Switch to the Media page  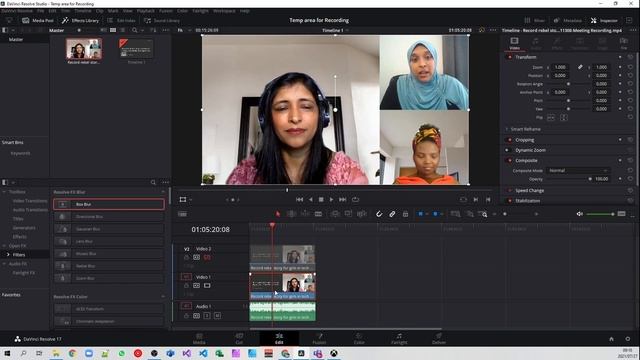(x=199, y=338)
